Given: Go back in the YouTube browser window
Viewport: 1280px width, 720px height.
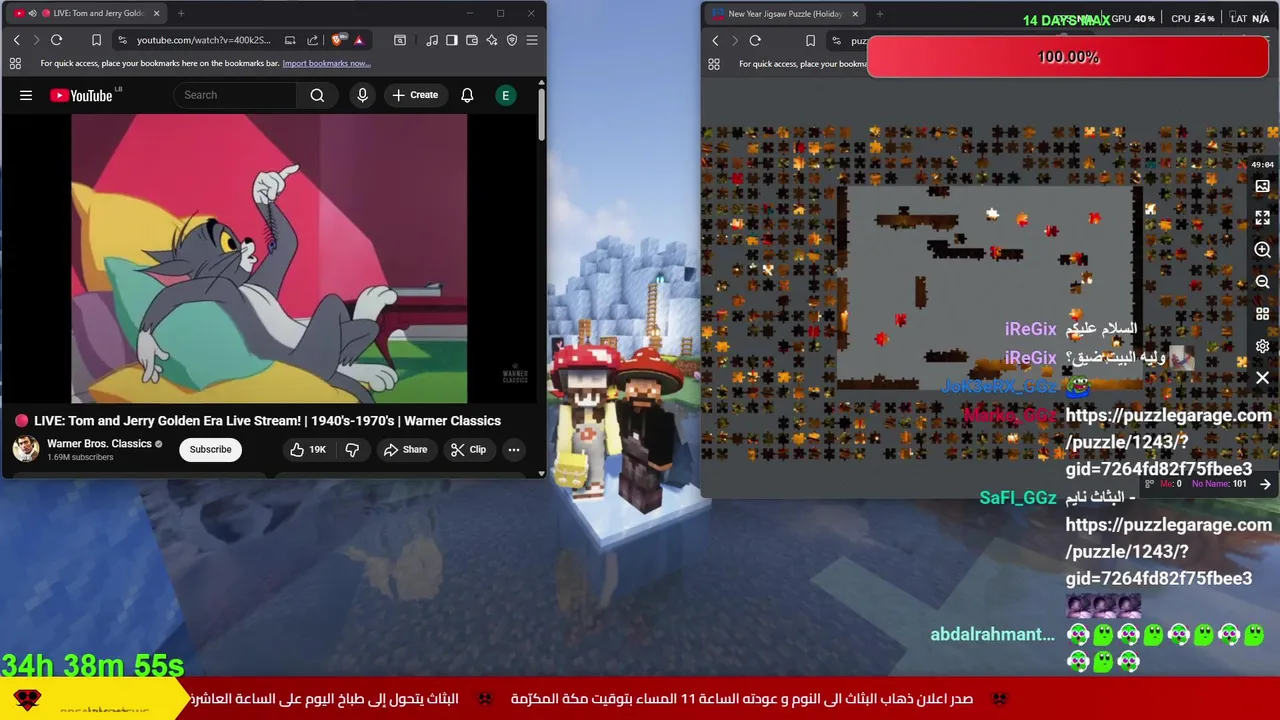Looking at the screenshot, I should point(16,40).
